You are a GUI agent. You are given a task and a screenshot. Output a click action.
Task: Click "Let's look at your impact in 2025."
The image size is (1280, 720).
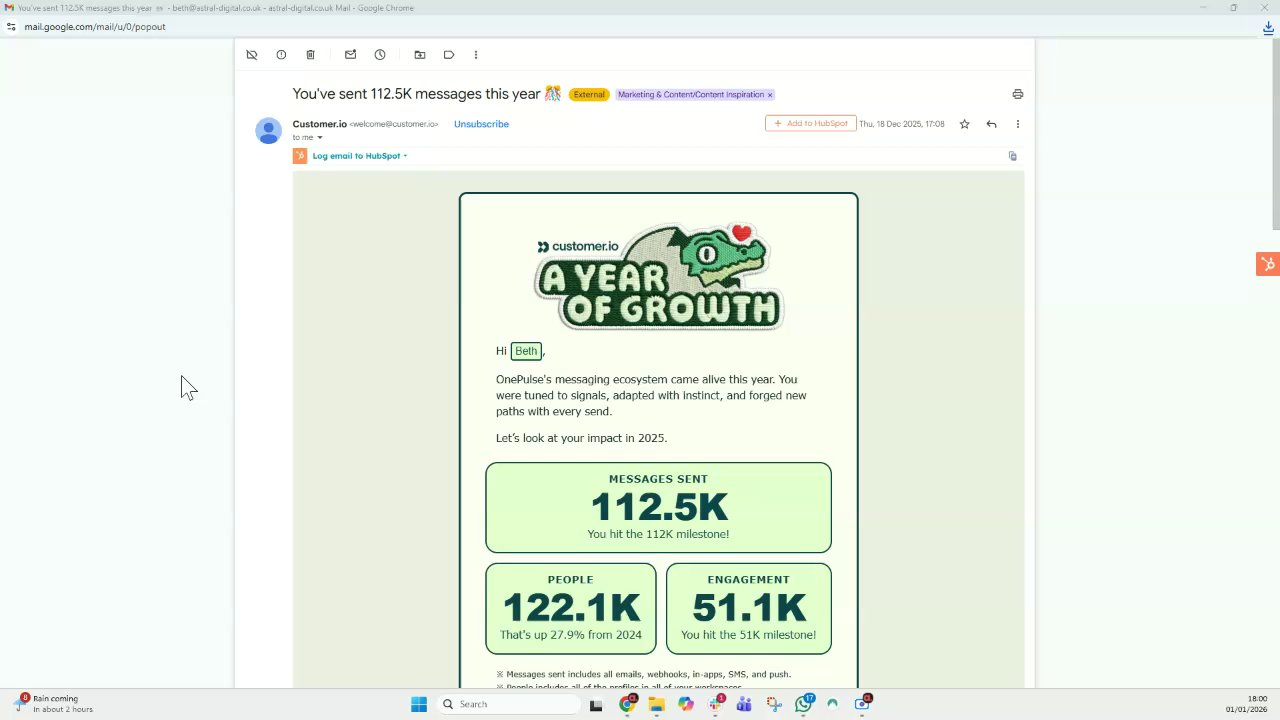coord(581,438)
